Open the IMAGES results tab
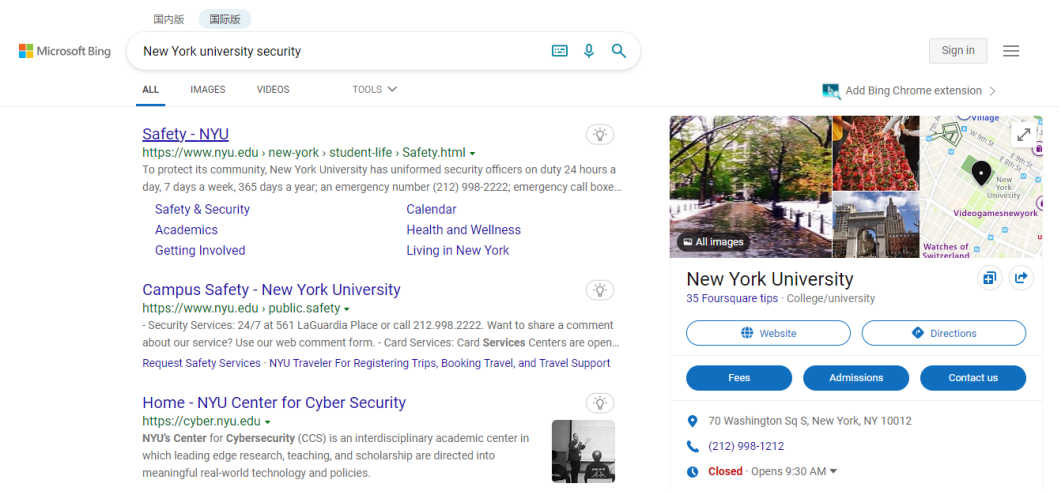Viewport: 1062px width, 493px height. pyautogui.click(x=208, y=89)
